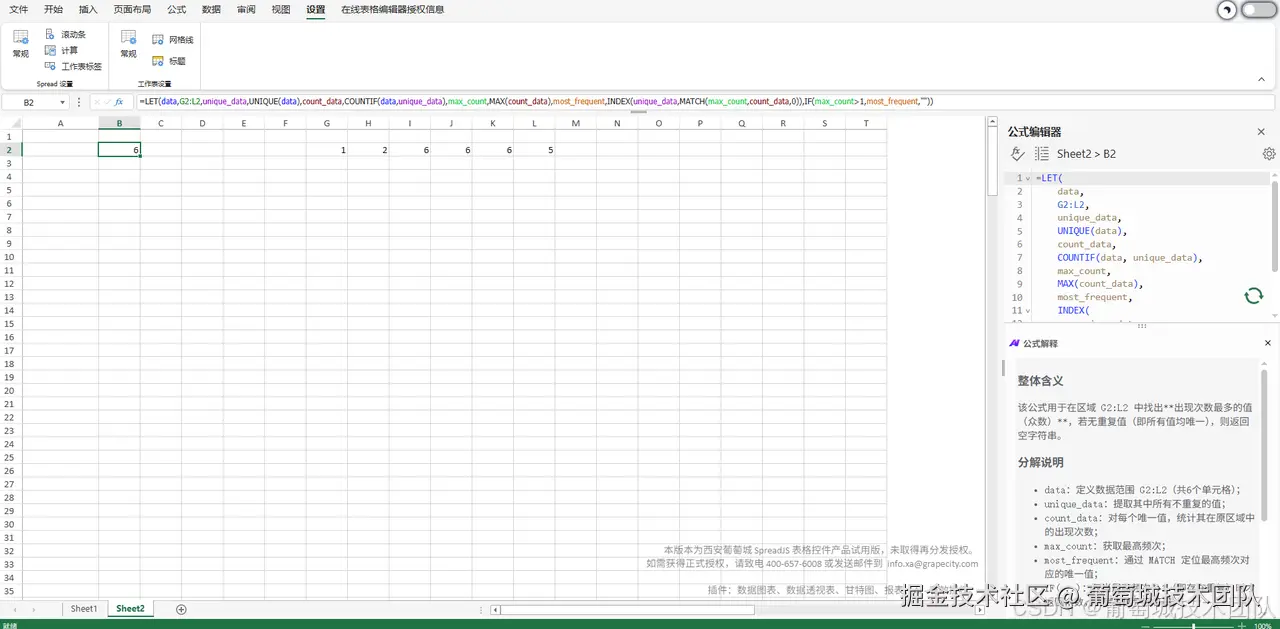Click the fx insert function icon
Viewport: 1280px width, 629px height.
pos(119,102)
